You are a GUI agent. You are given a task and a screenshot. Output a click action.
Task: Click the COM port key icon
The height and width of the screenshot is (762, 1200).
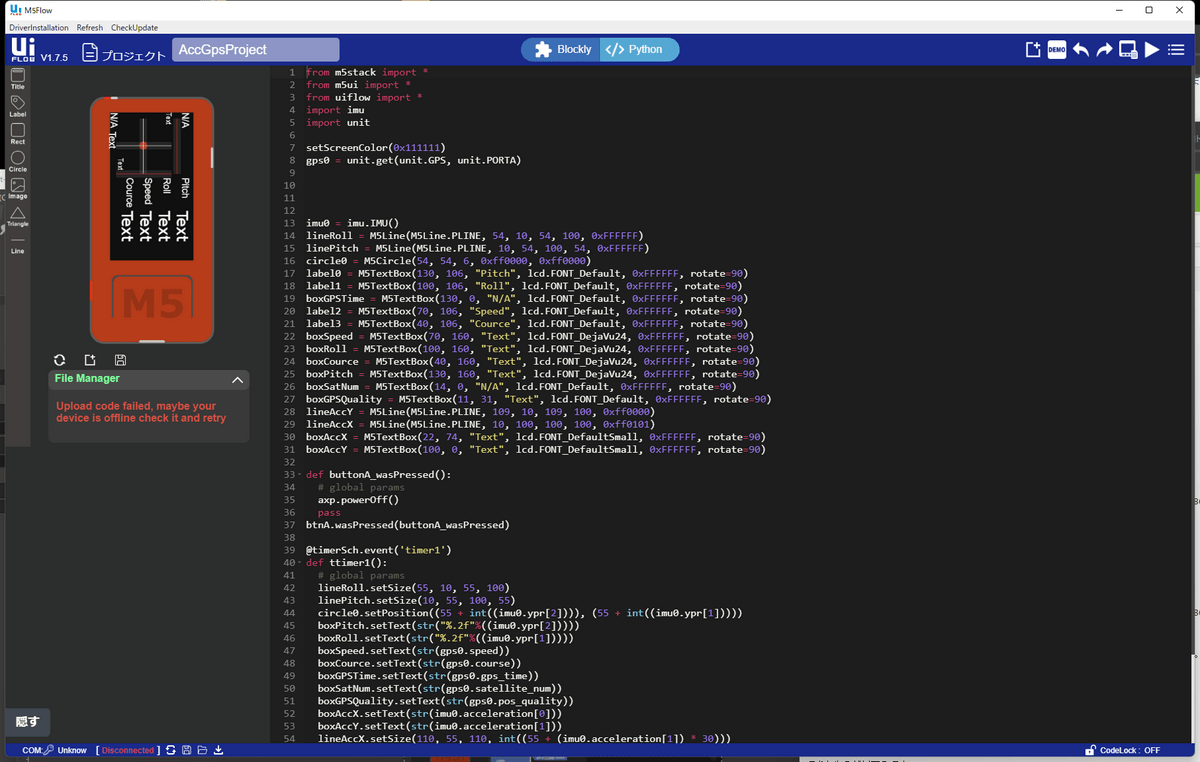pyautogui.click(x=48, y=750)
